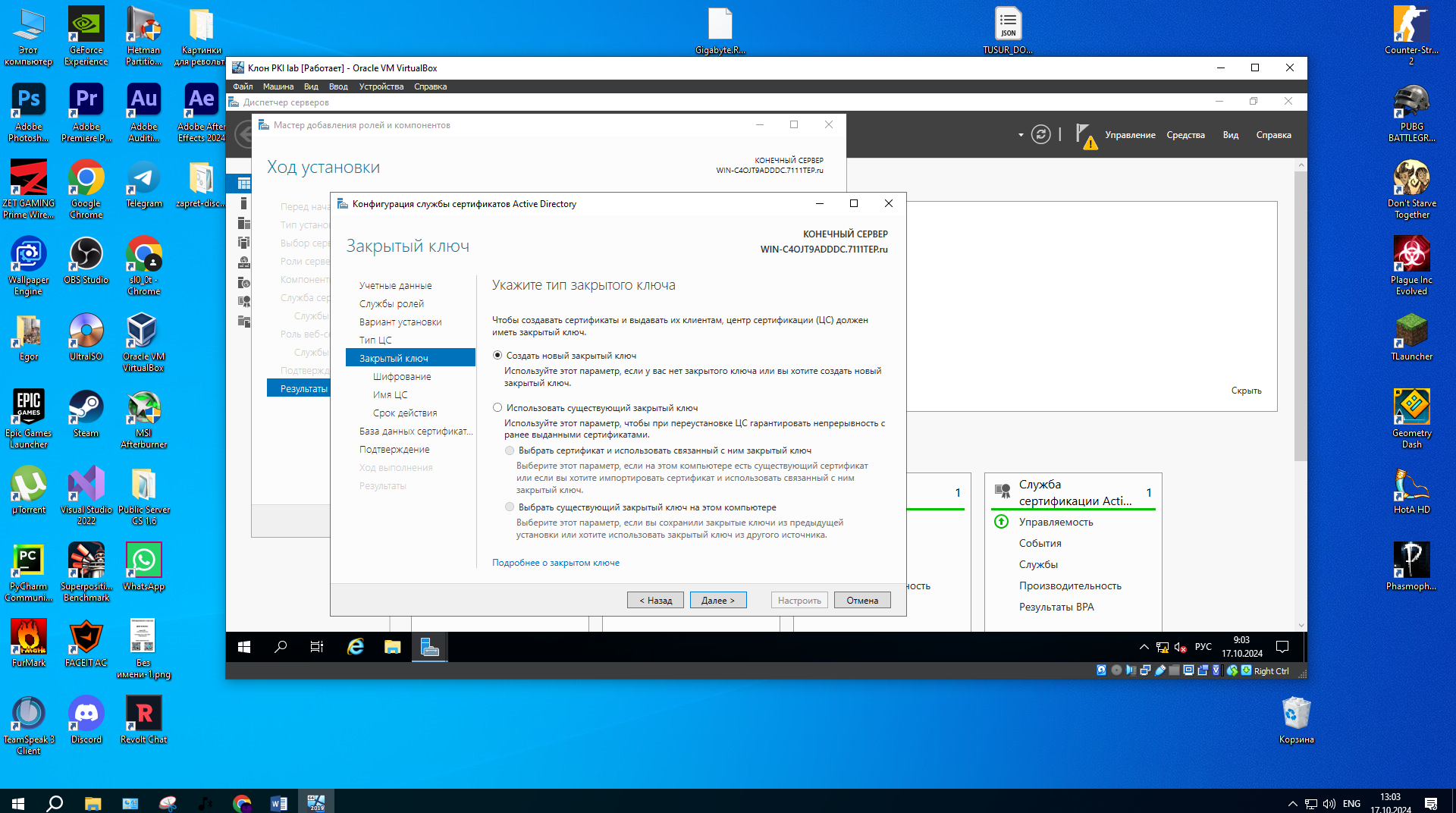Screen dimensions: 1456x813
Task: Launch Internet Explorer from guest taskbar
Action: 355,647
